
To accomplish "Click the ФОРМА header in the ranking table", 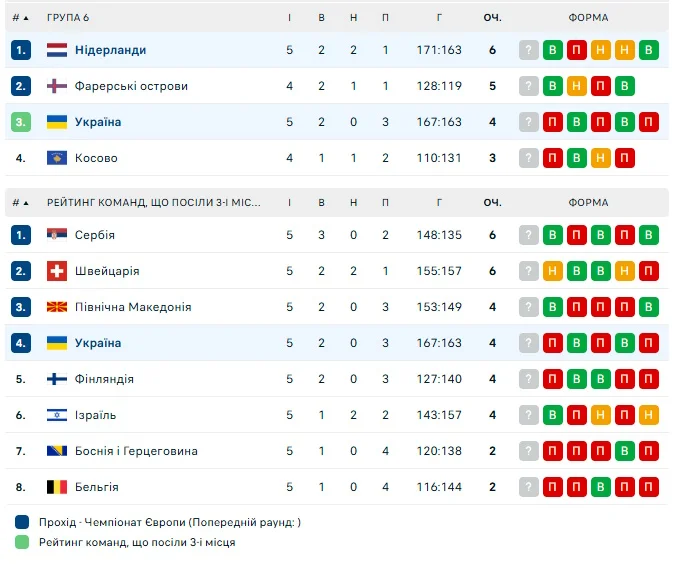I will tap(588, 203).
